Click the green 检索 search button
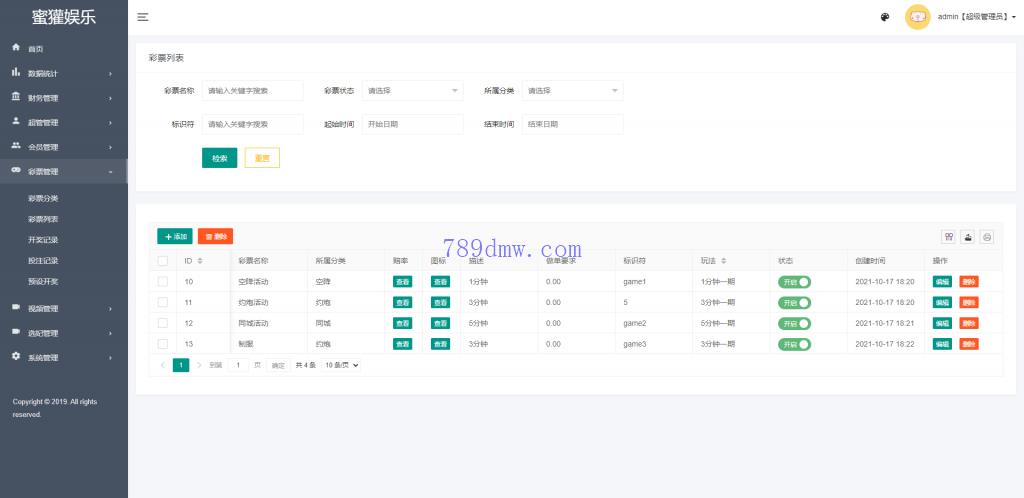 pos(219,158)
